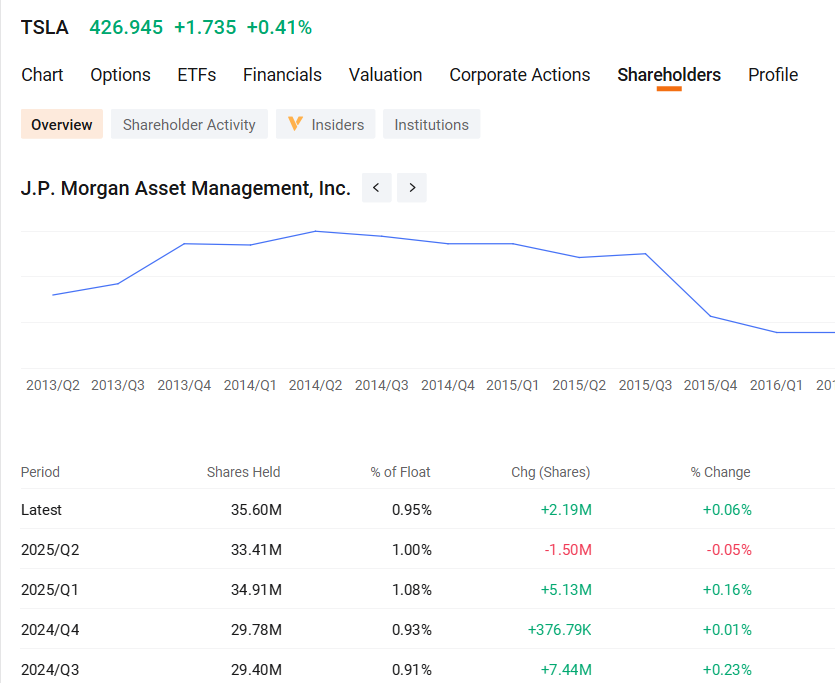Click the previous shareholder arrow icon
The height and width of the screenshot is (683, 835).
click(x=376, y=188)
